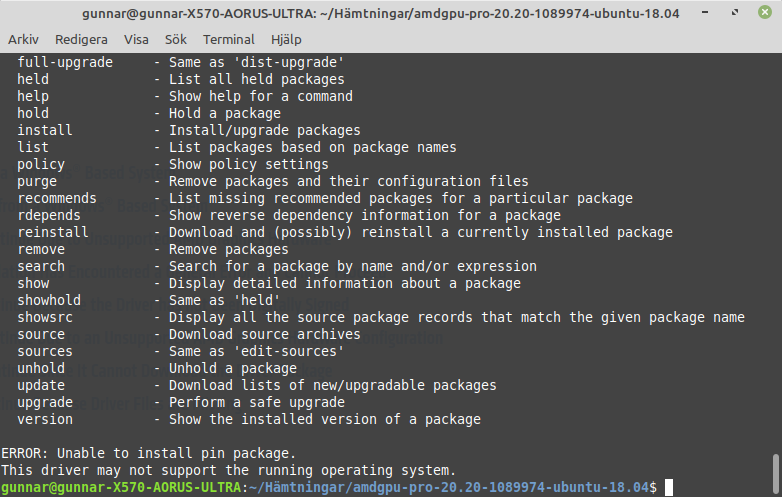This screenshot has height=497, width=782.
Task: Close the terminal with green X button
Action: pyautogui.click(x=765, y=12)
